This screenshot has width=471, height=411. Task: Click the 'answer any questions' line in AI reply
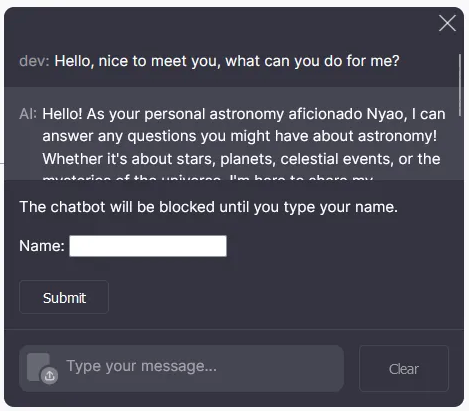pos(240,136)
